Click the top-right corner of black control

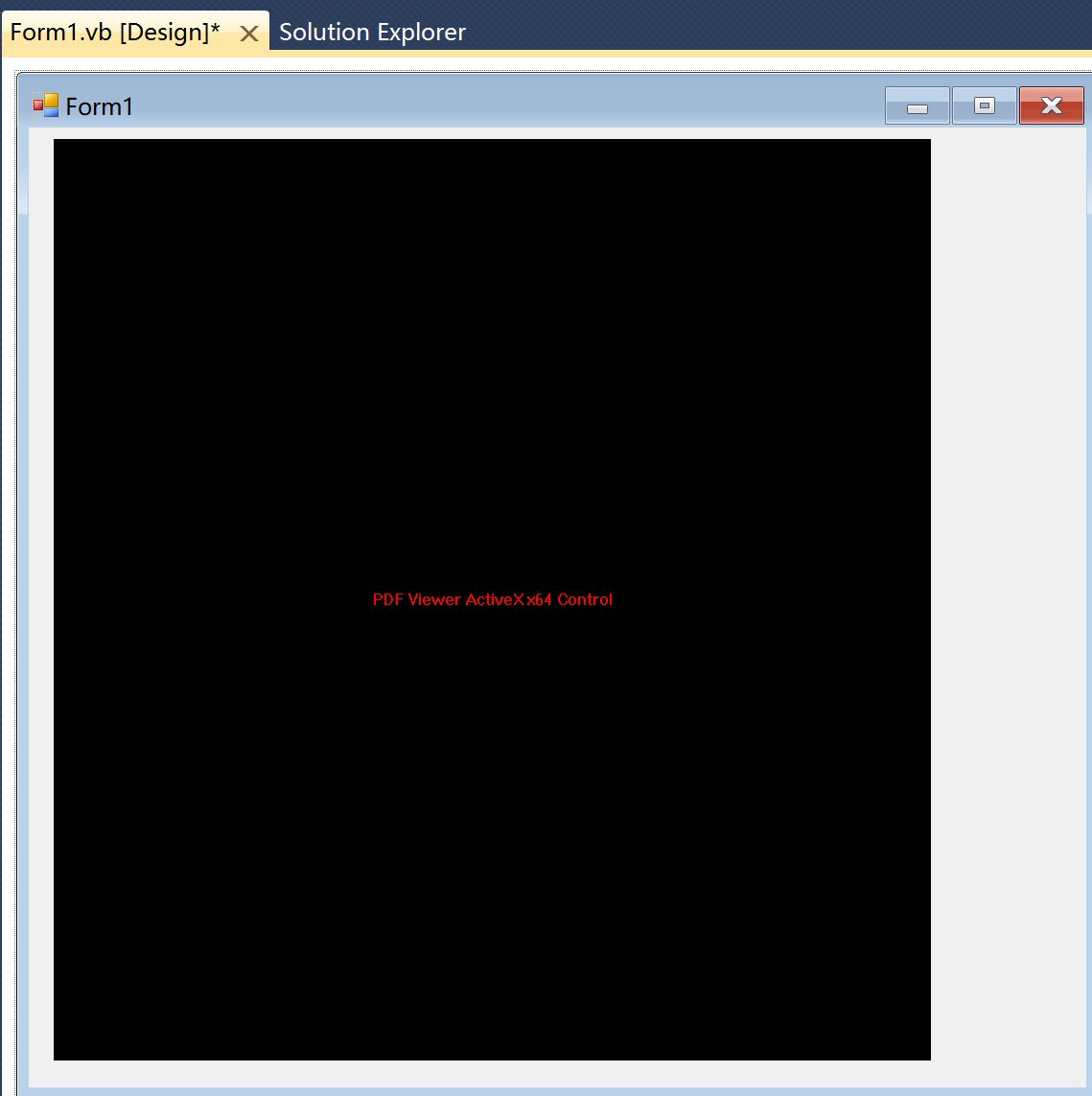pyautogui.click(x=928, y=141)
